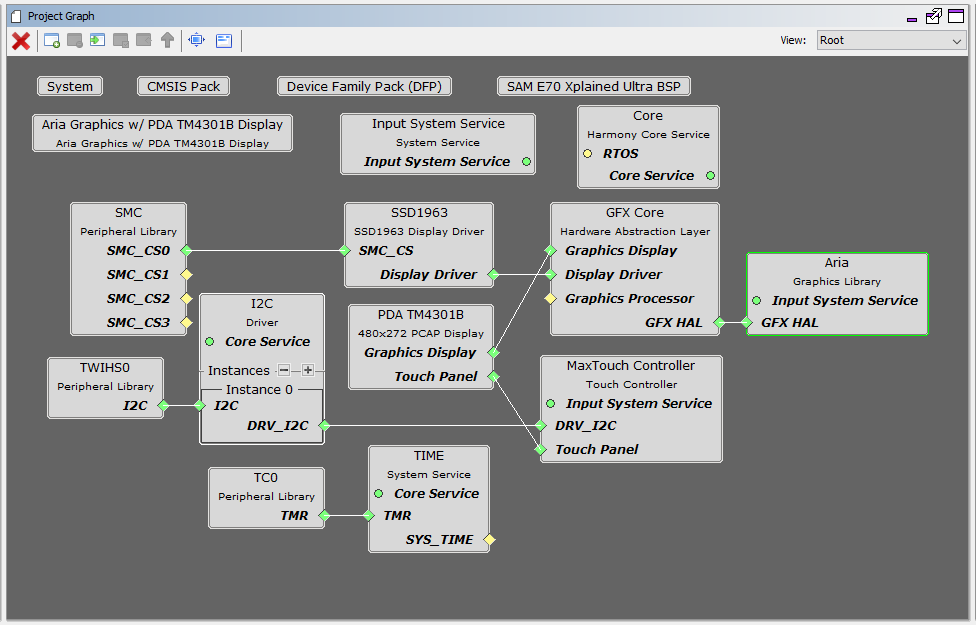
Task: Click the grayed window icon with minus badge
Action: (x=75, y=41)
